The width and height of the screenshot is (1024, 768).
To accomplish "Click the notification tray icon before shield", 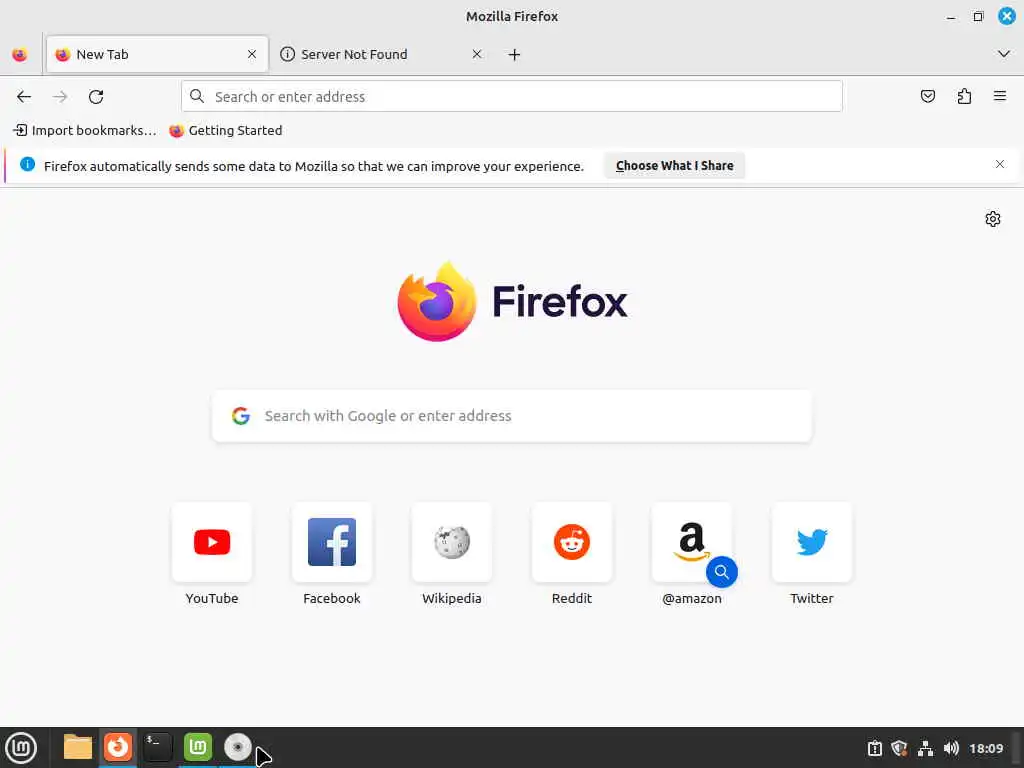I will [x=874, y=748].
